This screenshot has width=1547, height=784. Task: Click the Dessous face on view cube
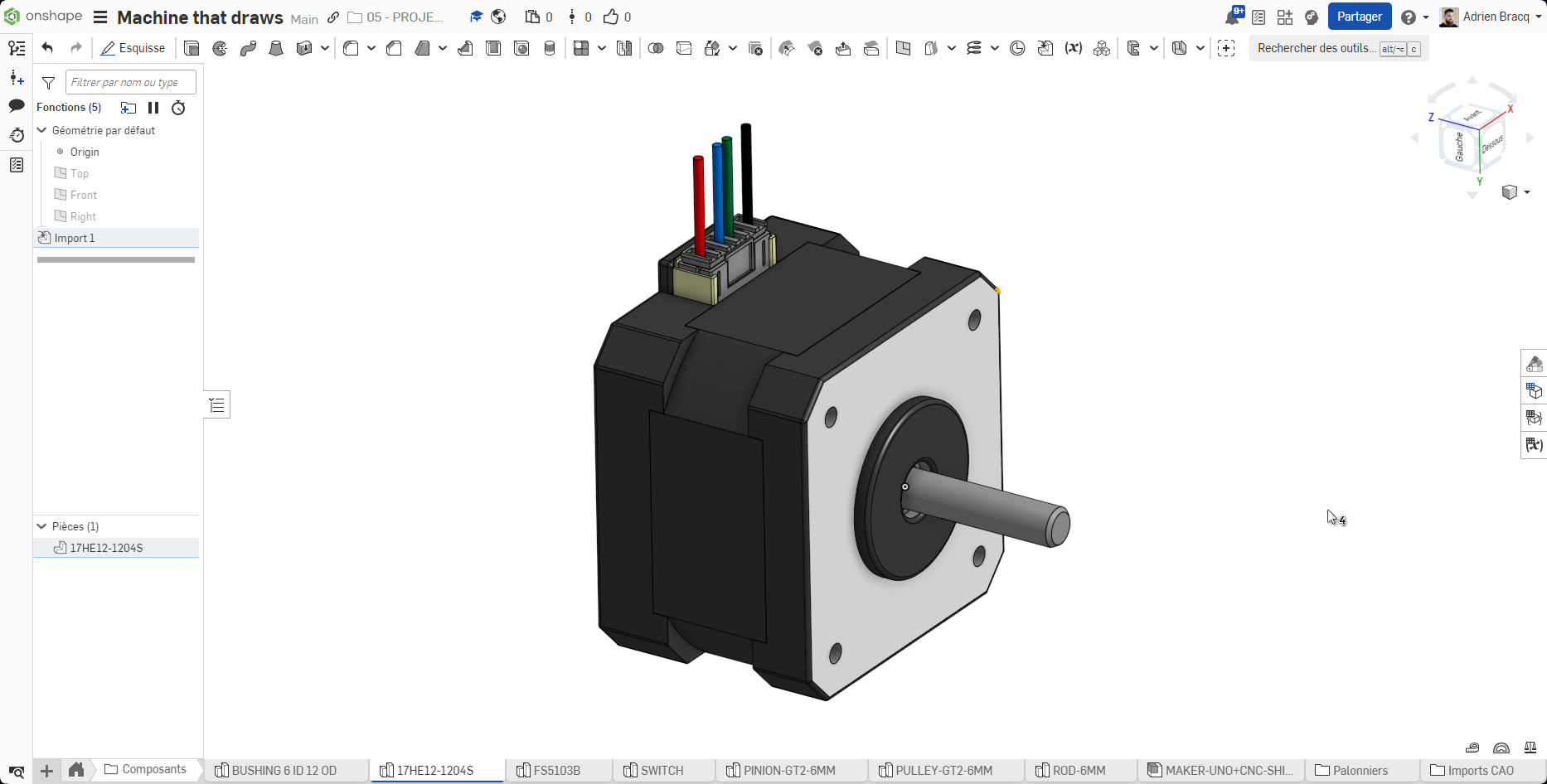tap(1491, 144)
